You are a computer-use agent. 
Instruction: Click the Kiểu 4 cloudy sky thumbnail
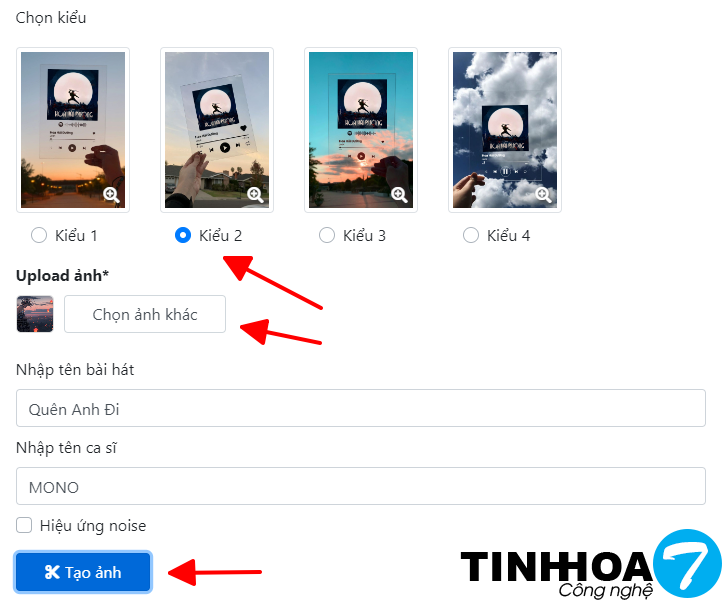(505, 130)
